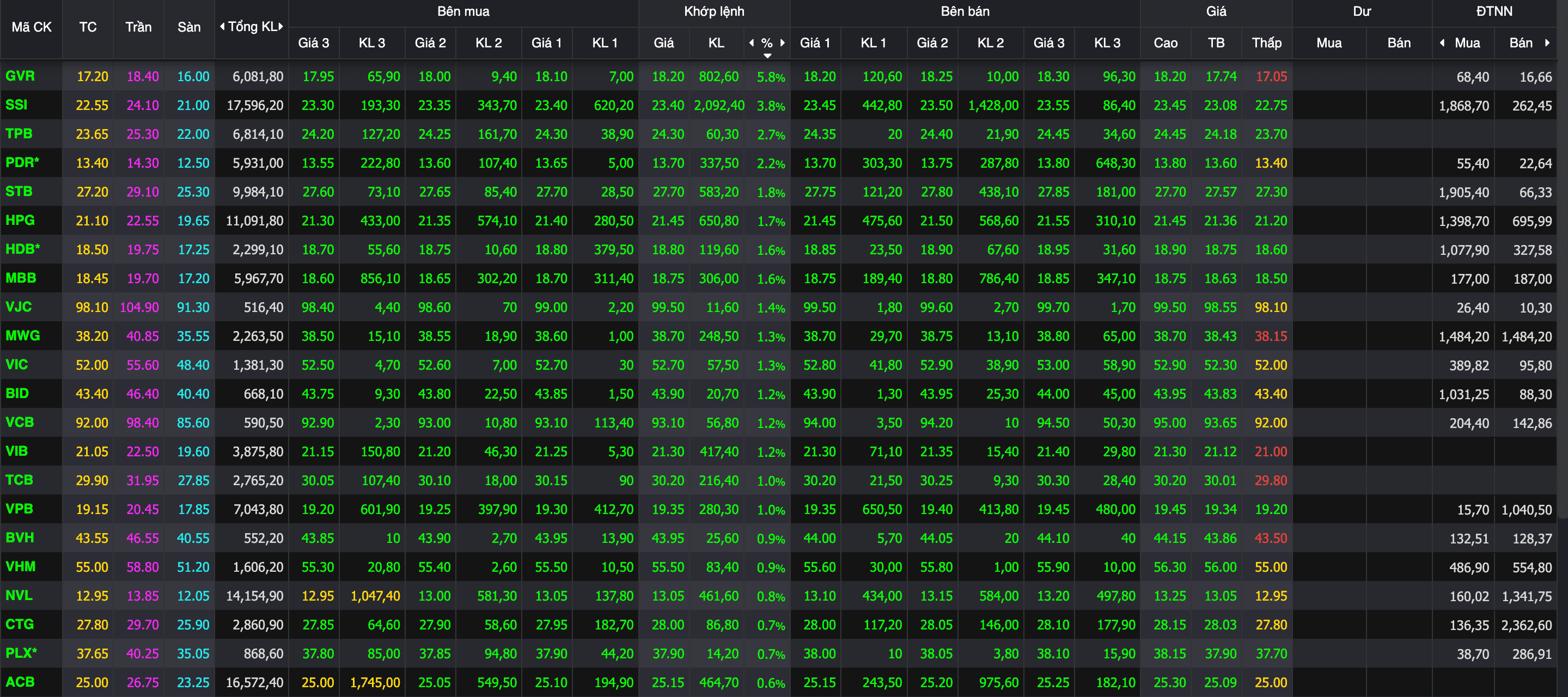1568x697 pixels.
Task: Click Bán header under Dư
Action: [x=1399, y=42]
